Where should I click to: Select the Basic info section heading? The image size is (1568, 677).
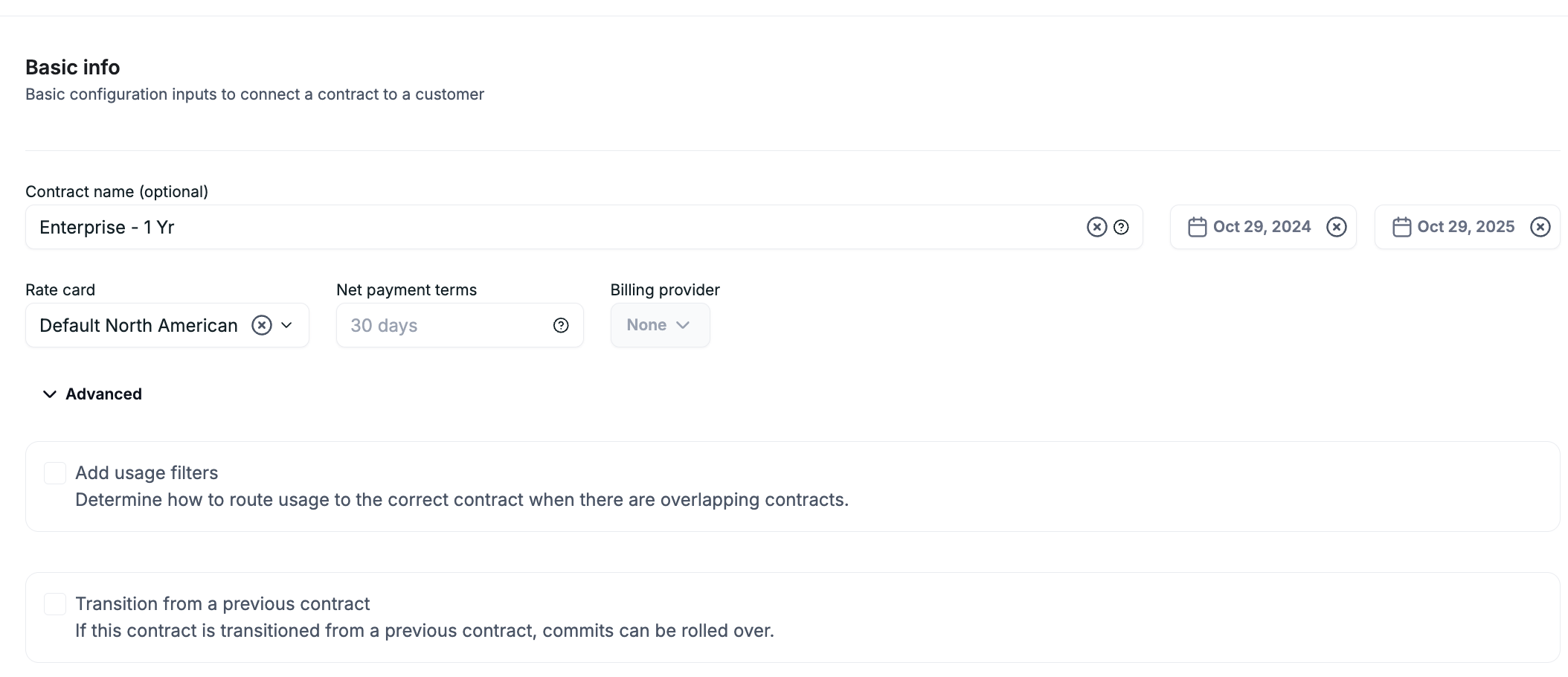pos(72,67)
